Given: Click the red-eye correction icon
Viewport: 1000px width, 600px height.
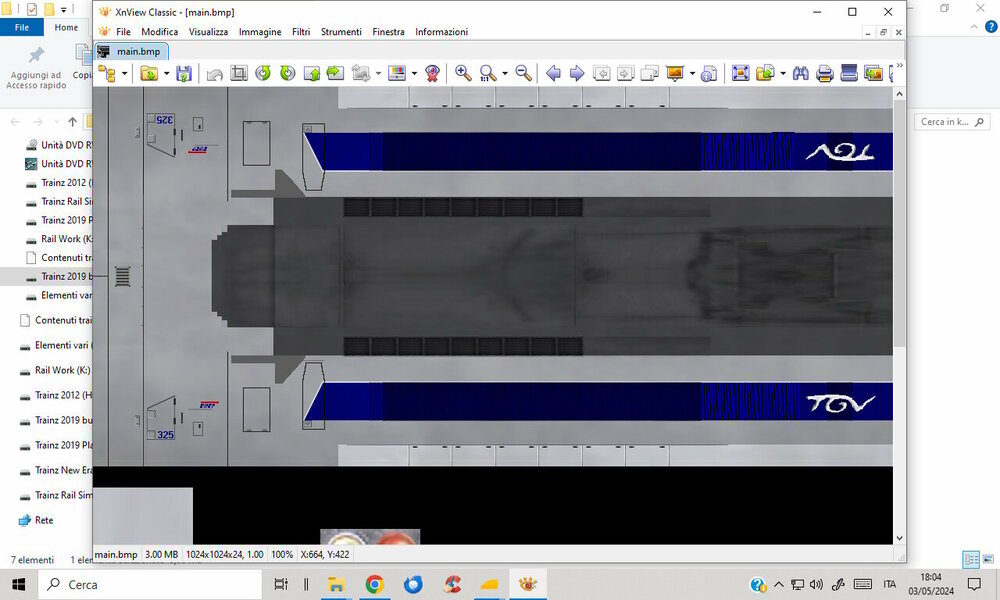Looking at the screenshot, I should [x=432, y=73].
